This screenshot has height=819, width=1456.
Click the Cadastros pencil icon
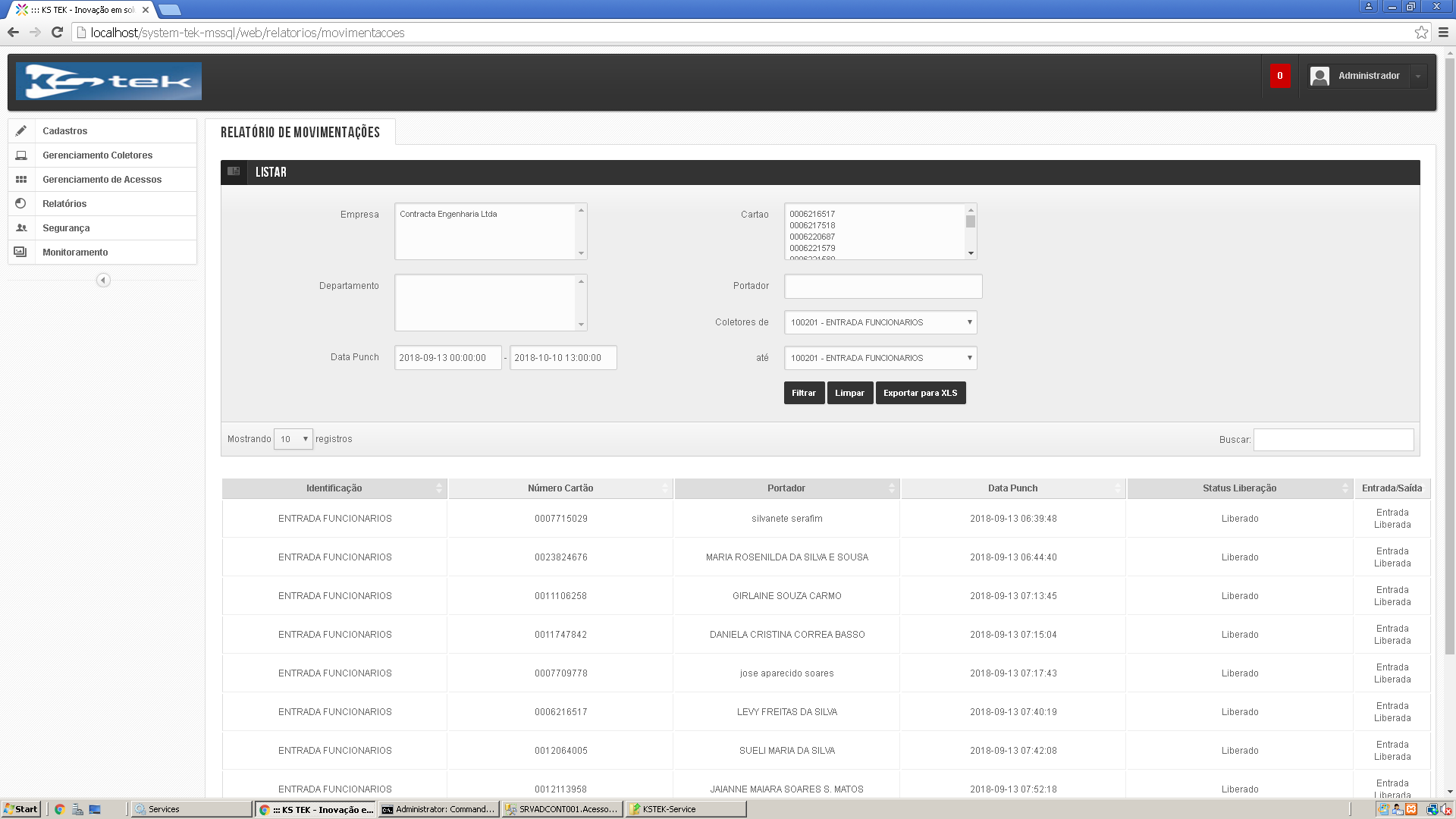21,130
